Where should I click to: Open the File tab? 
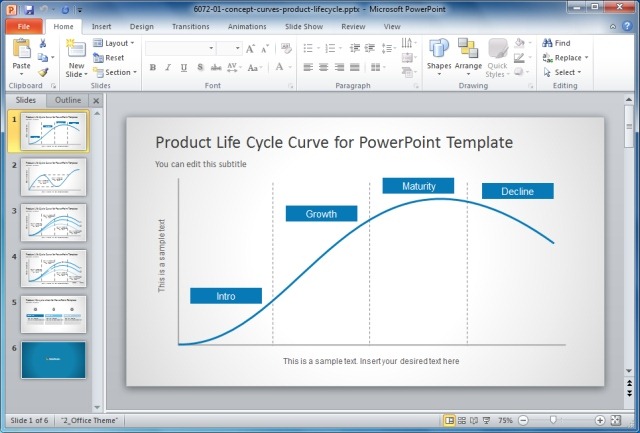[x=24, y=27]
